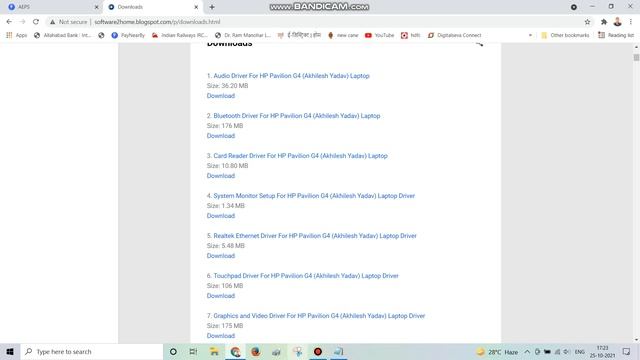Image resolution: width=640 pixels, height=360 pixels.
Task: Bookmark this page with the star icon
Action: coord(587,22)
